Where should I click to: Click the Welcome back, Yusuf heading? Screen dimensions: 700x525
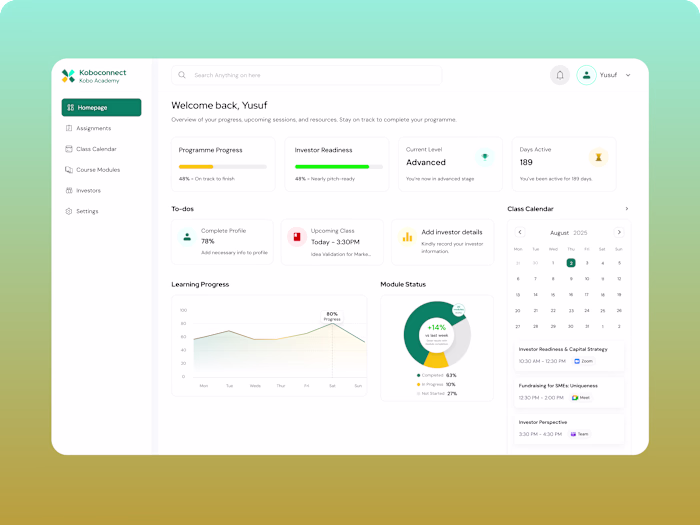pyautogui.click(x=219, y=105)
